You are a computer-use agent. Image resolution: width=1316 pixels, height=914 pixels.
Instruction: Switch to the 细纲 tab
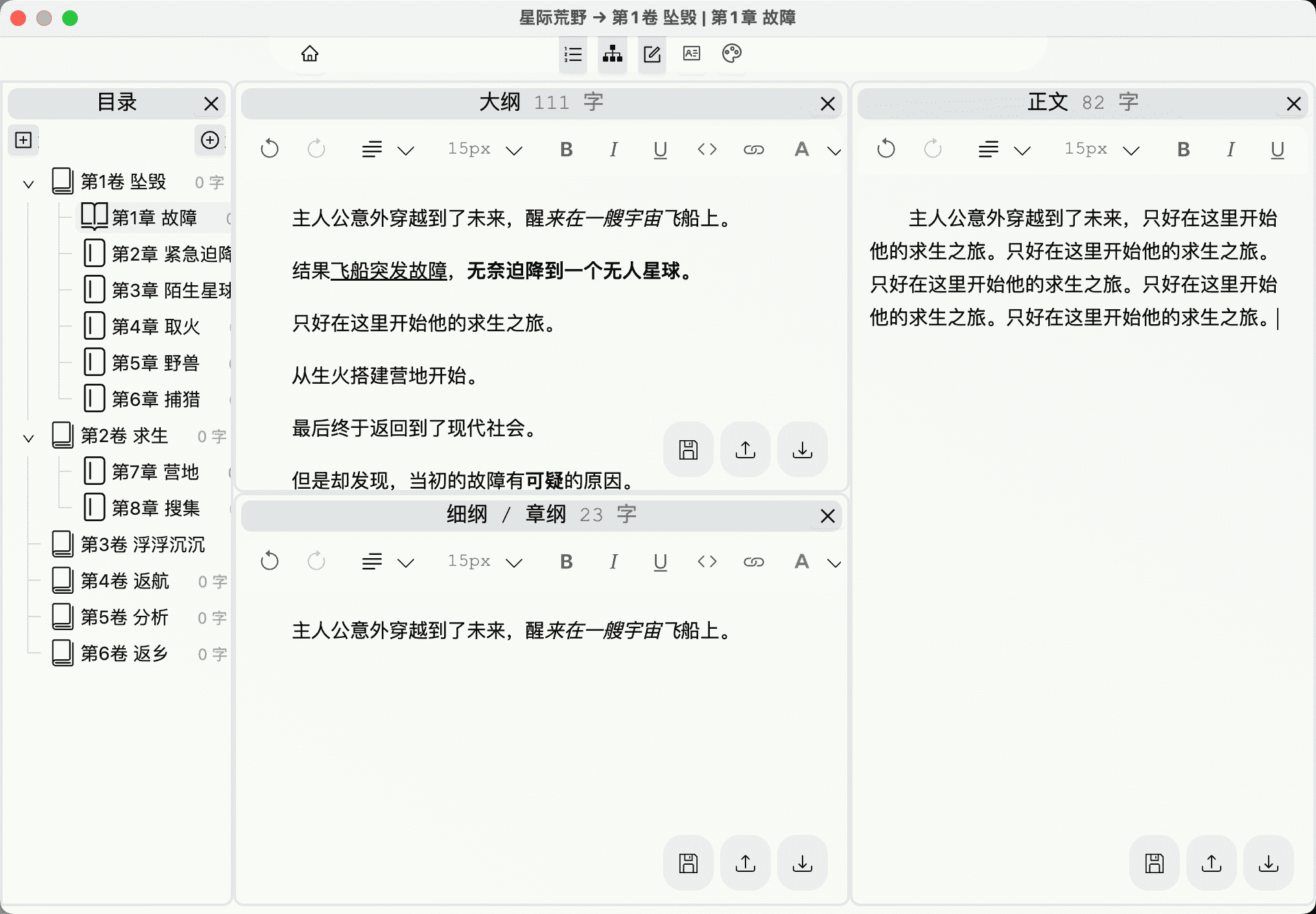coord(464,514)
